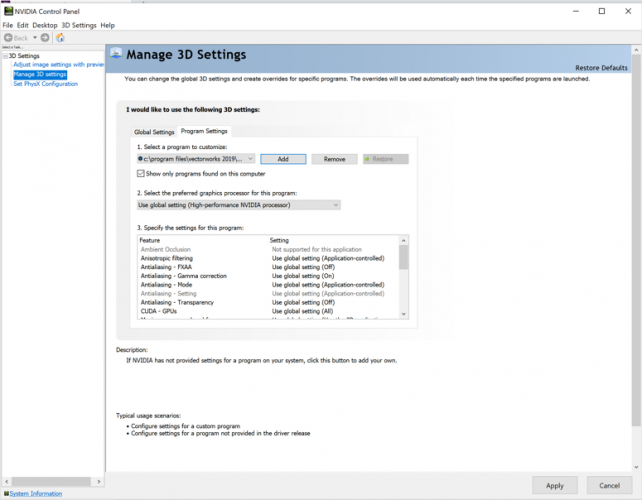Click the NVIDIA Control Panel title icon
This screenshot has height=500, width=642.
pos(7,11)
